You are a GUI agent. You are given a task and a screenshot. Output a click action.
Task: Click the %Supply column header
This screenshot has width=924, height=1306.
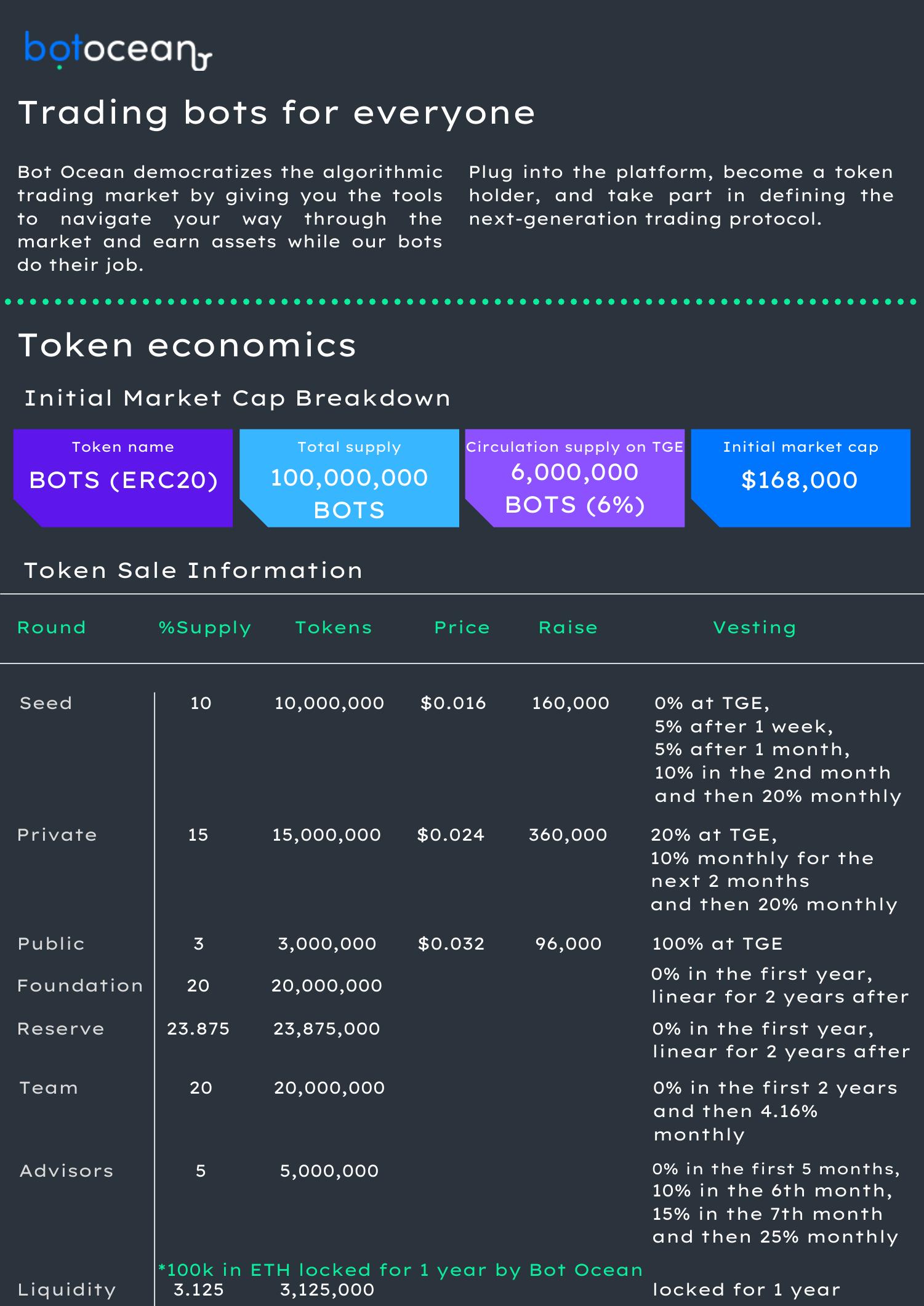pos(205,628)
